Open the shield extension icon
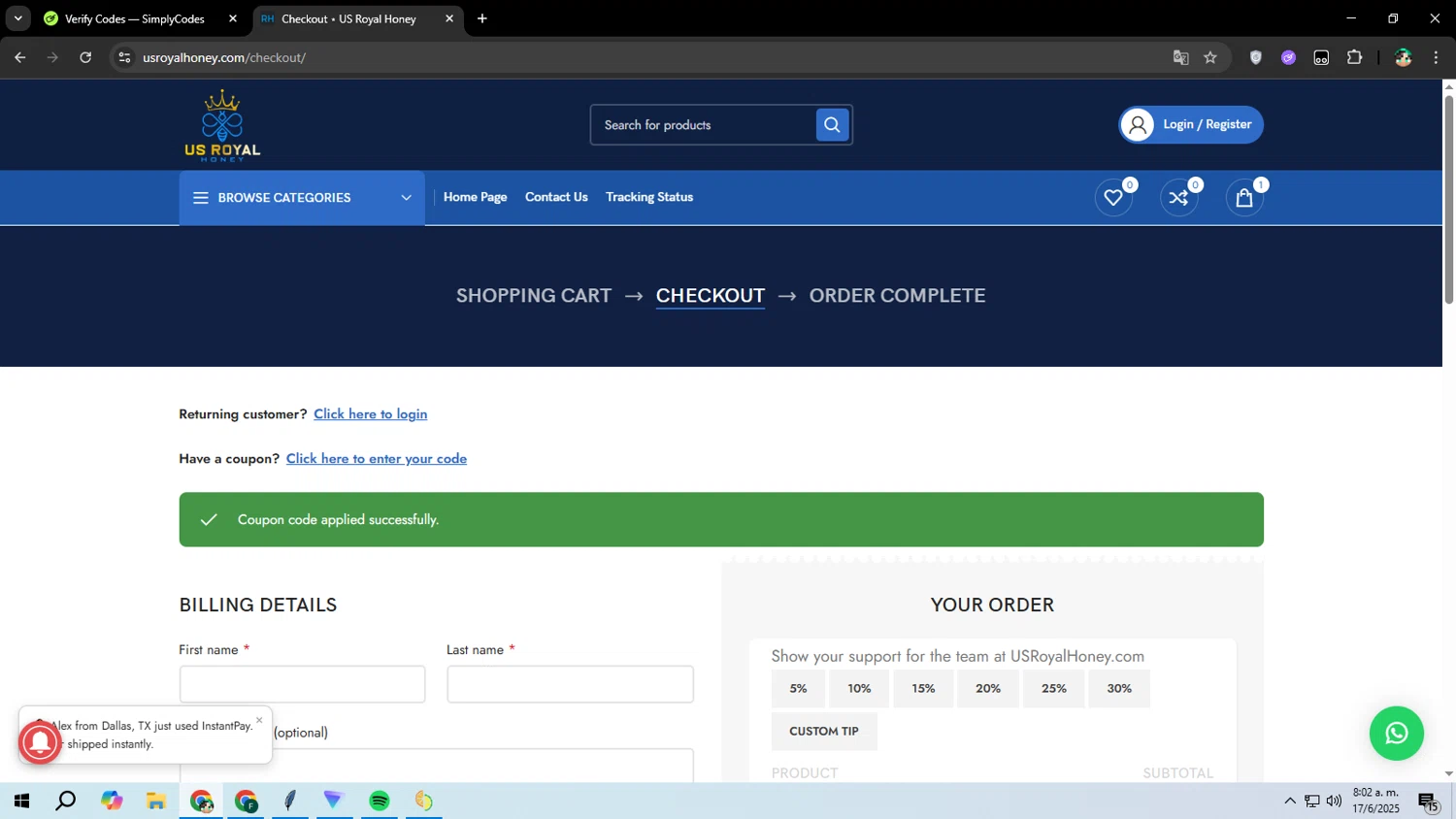The width and height of the screenshot is (1456, 819). tap(1255, 57)
